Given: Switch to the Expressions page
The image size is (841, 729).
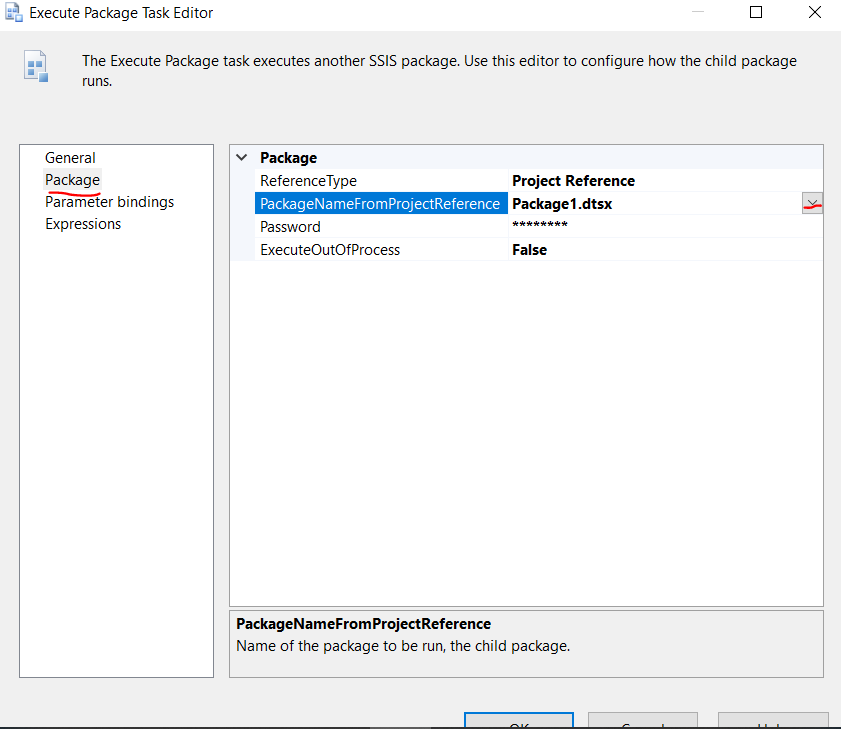Looking at the screenshot, I should pos(83,223).
